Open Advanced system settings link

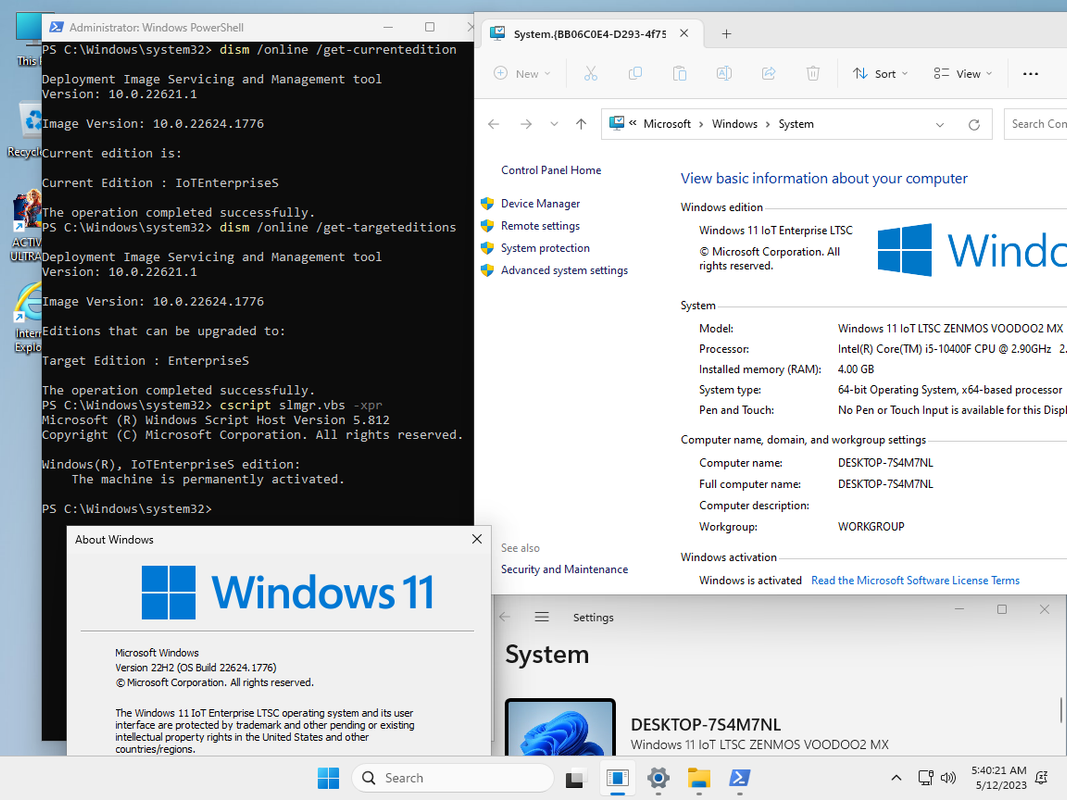[564, 270]
